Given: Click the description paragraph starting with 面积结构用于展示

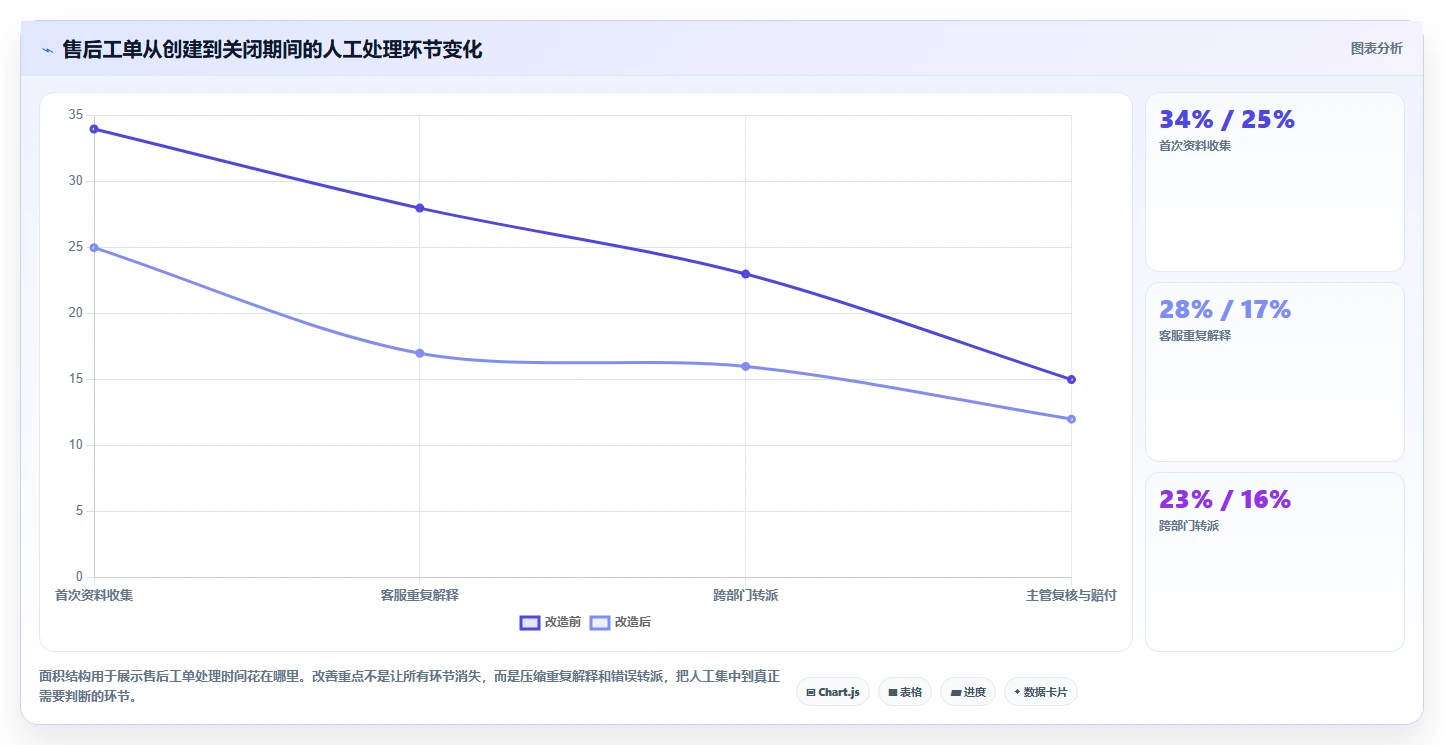Looking at the screenshot, I should [410, 687].
